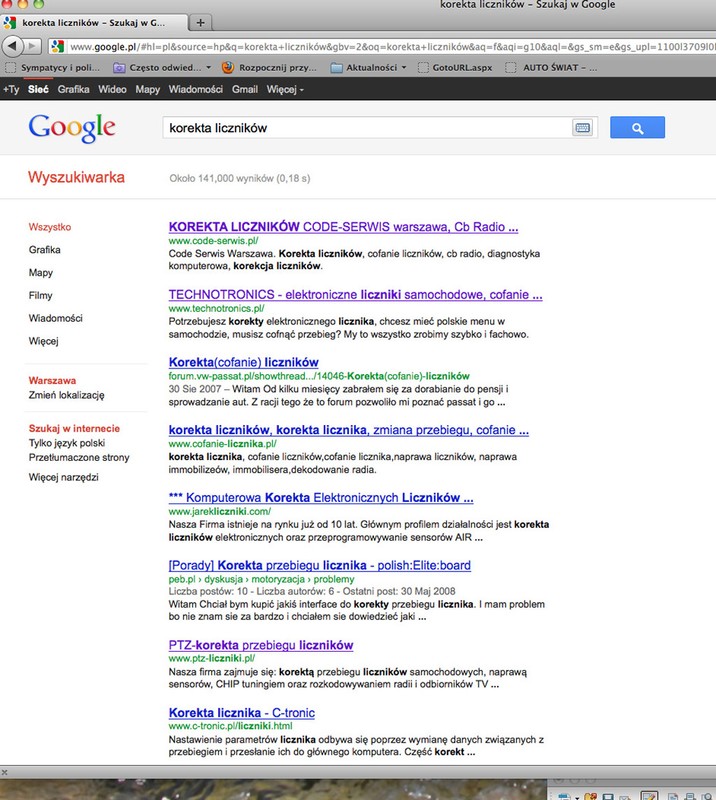716x800 pixels.
Task: Select Tylko język polski filter
Action: 67,443
